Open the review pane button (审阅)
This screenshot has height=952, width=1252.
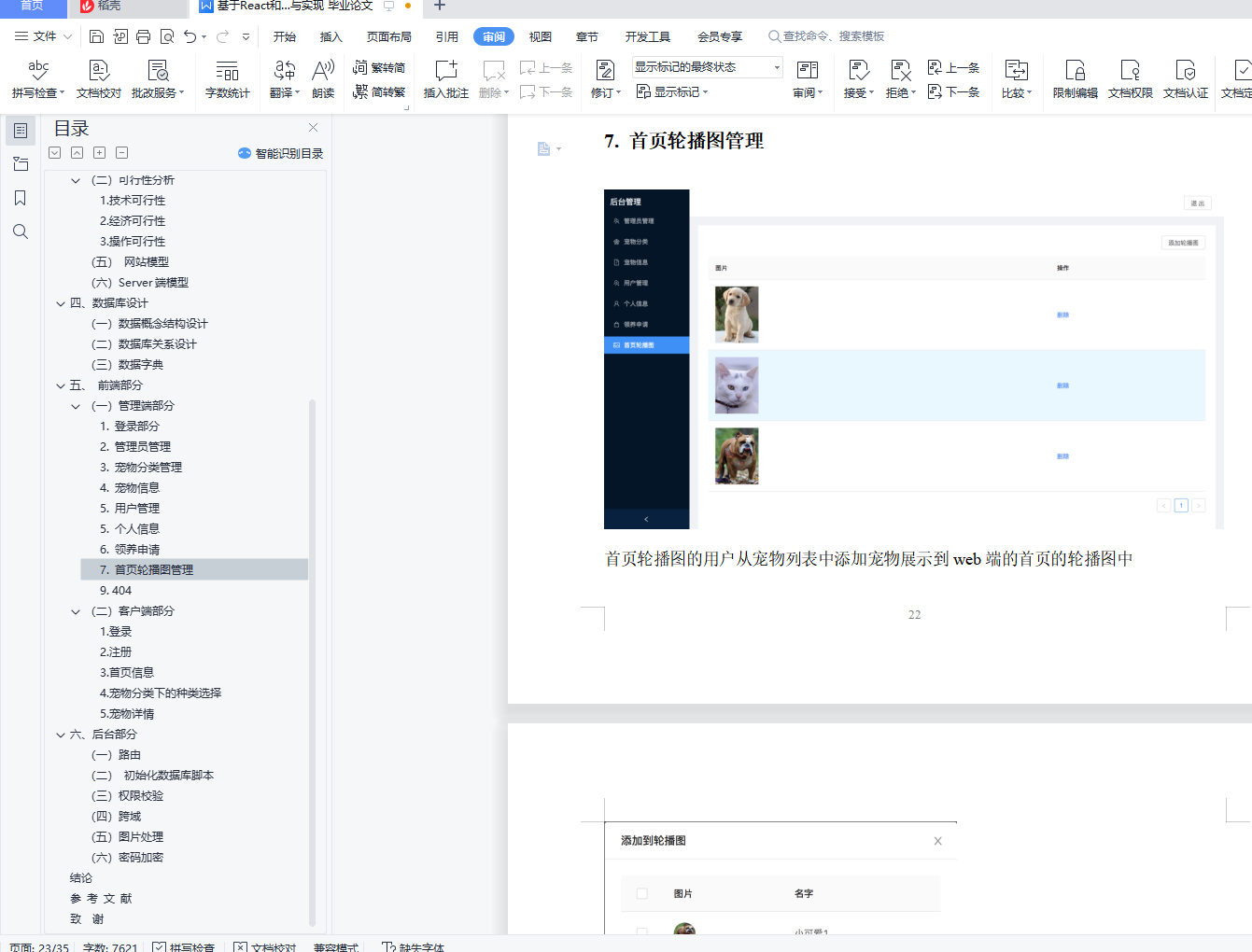pyautogui.click(x=808, y=79)
